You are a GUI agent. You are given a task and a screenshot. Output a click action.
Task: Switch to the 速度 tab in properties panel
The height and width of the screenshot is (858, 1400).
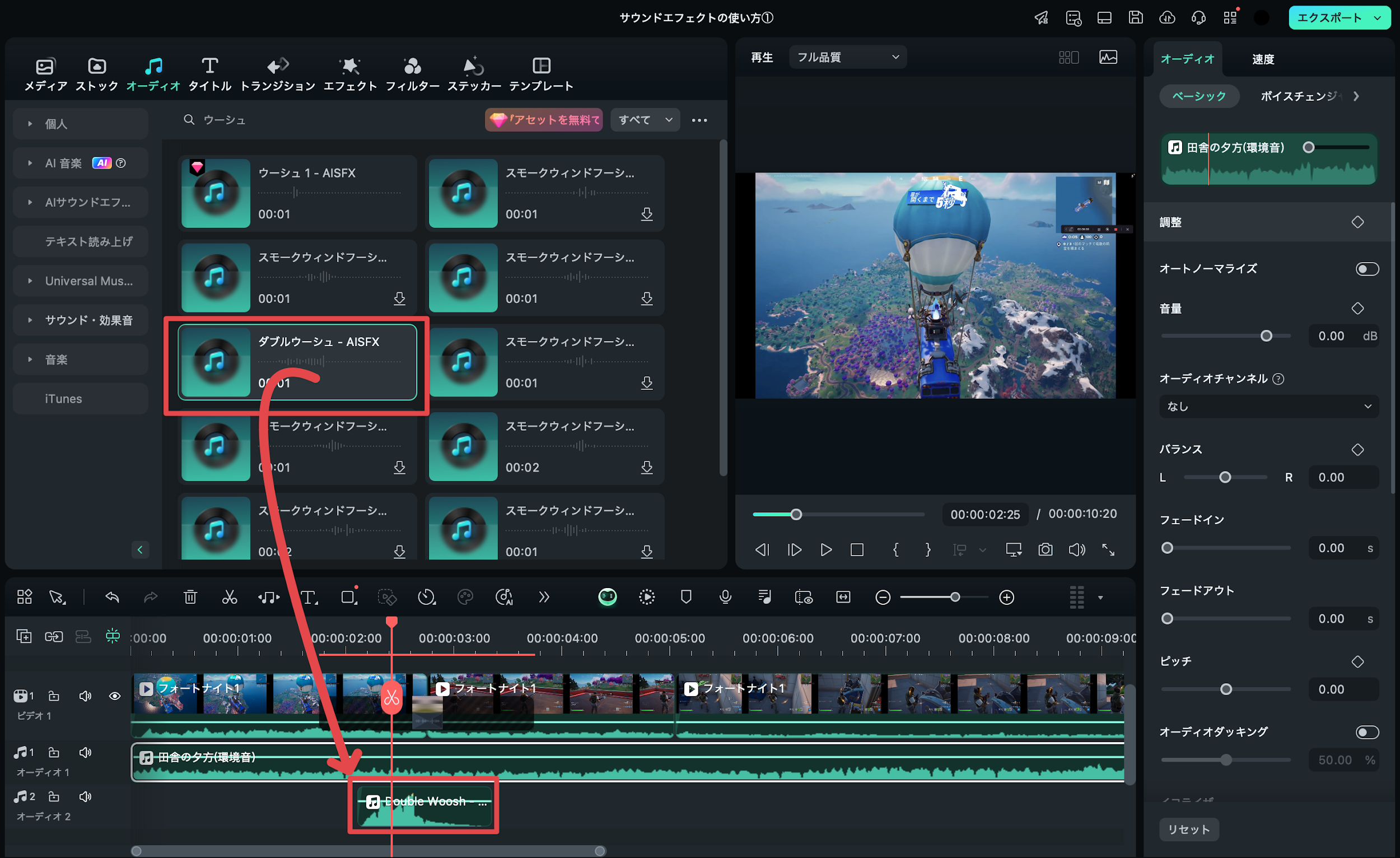coord(1262,59)
